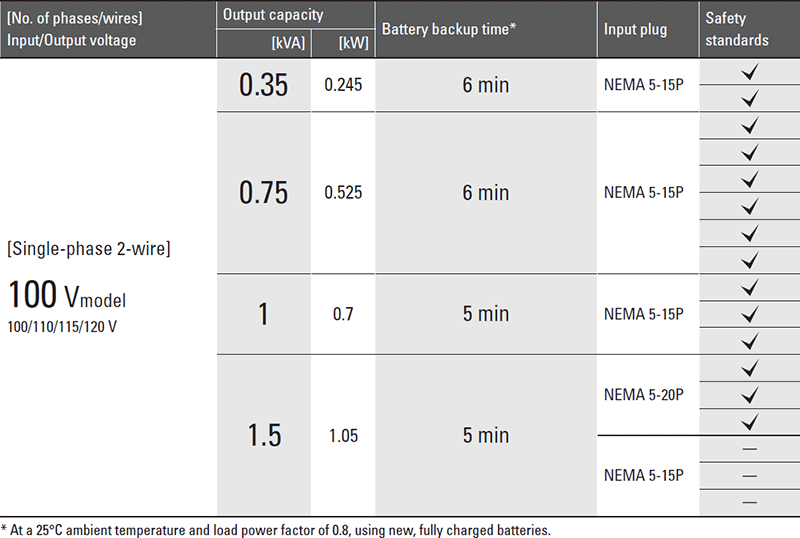800x538 pixels.
Task: Click the 0.245 kW value
Action: (x=343, y=85)
